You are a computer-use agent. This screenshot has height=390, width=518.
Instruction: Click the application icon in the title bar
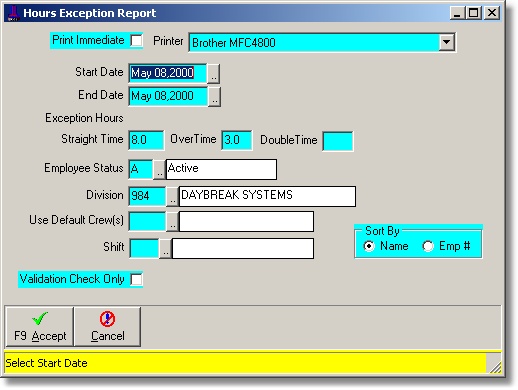pos(13,13)
